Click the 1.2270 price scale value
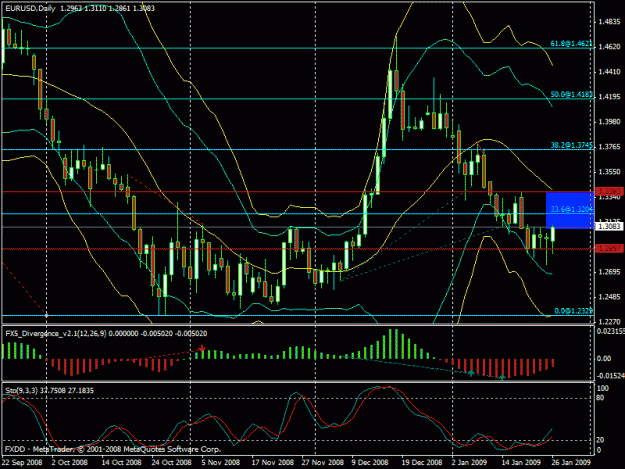The image size is (625, 469). point(609,322)
